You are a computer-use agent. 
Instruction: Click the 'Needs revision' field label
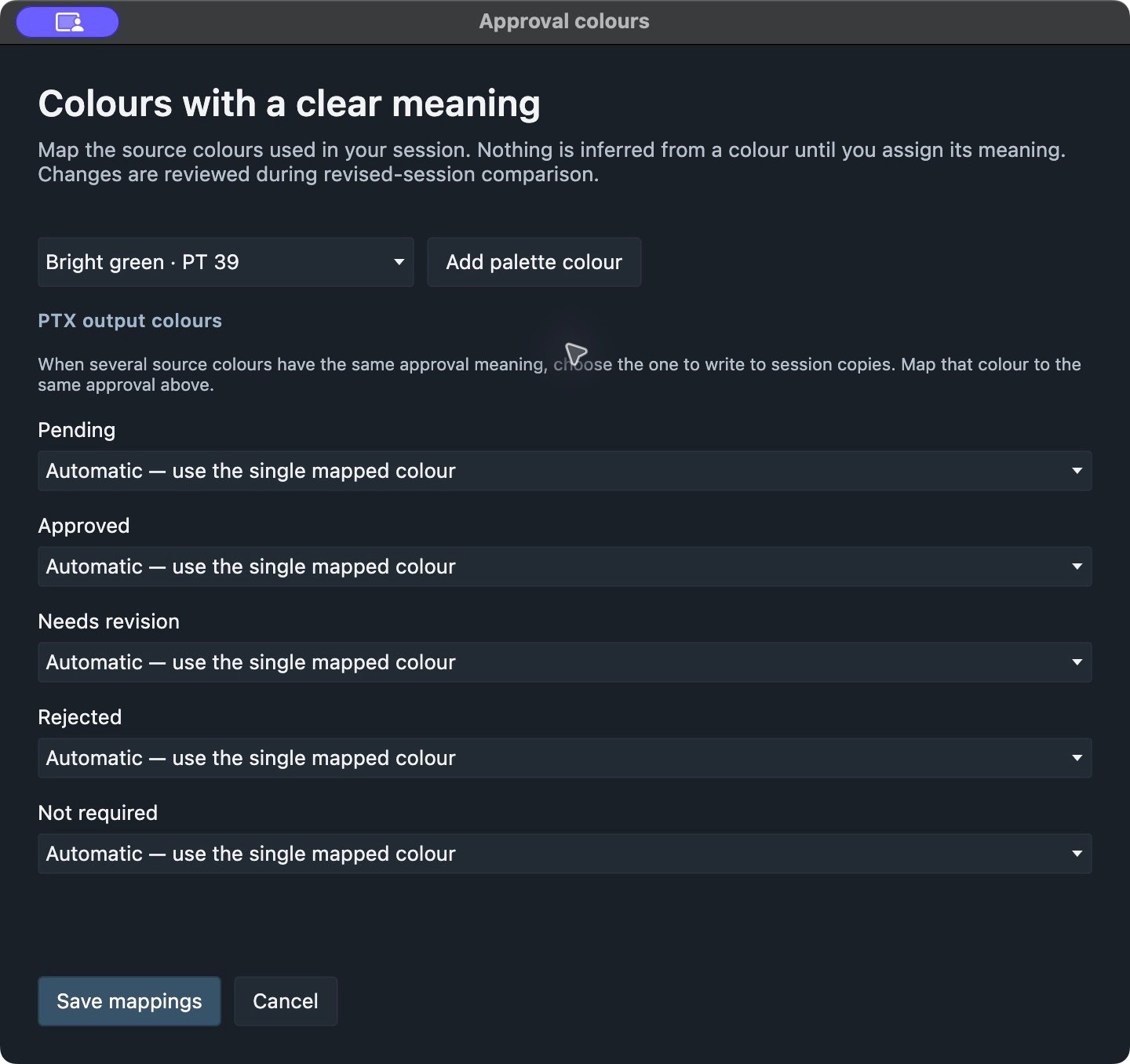click(109, 621)
